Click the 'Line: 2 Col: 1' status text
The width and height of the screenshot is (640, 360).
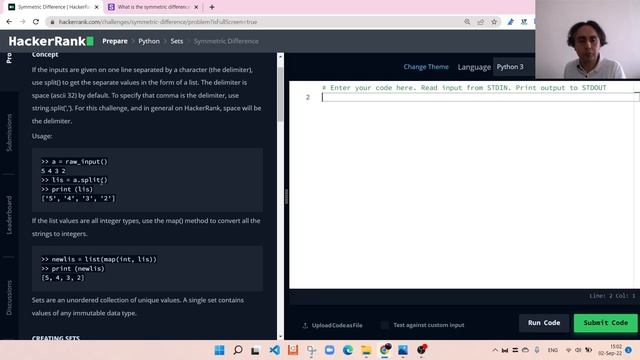[x=612, y=296]
